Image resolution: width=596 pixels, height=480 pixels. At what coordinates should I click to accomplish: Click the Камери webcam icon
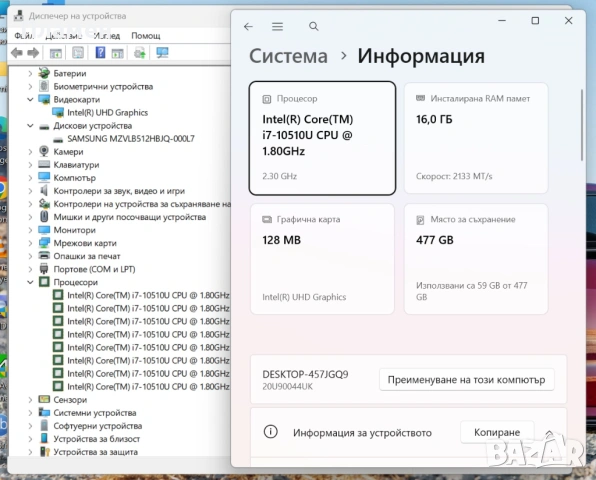44,151
